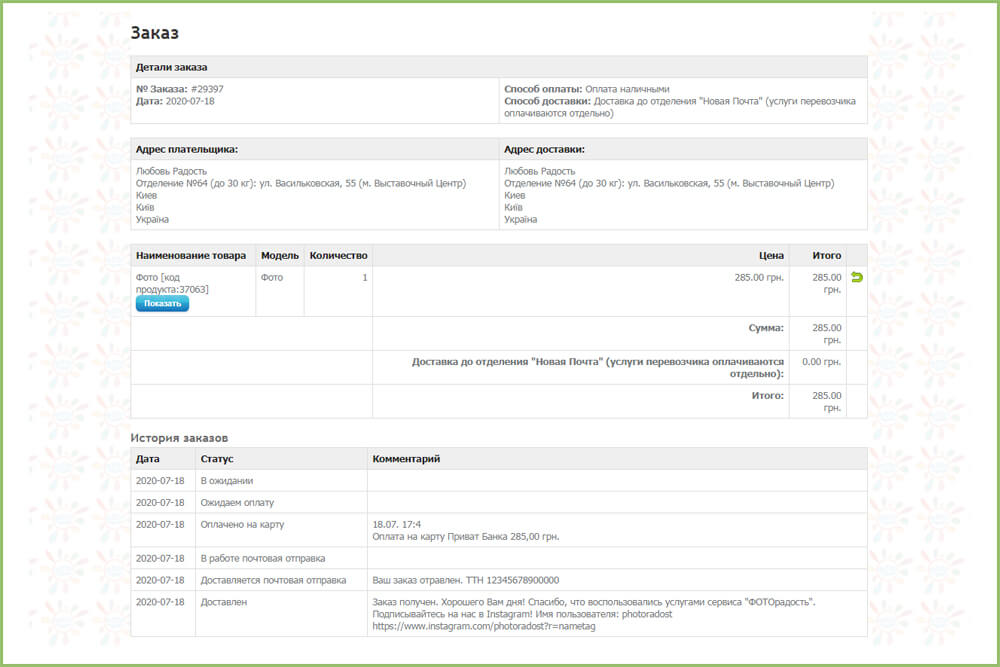Screen dimensions: 1000x667
Task: Click the Заказ page heading
Action: click(x=154, y=33)
